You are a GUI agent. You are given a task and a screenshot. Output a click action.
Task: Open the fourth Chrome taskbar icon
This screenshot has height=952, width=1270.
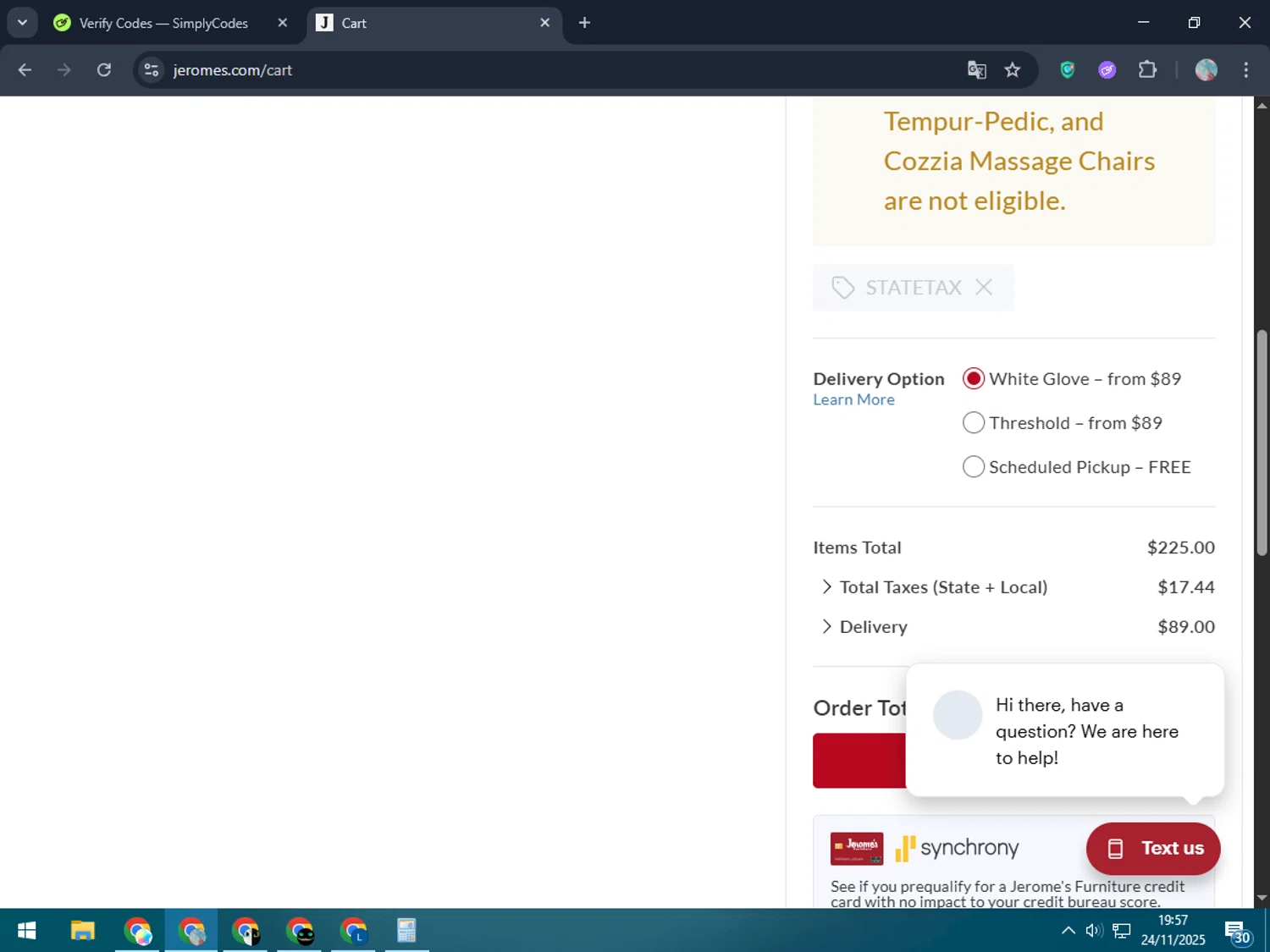click(300, 932)
